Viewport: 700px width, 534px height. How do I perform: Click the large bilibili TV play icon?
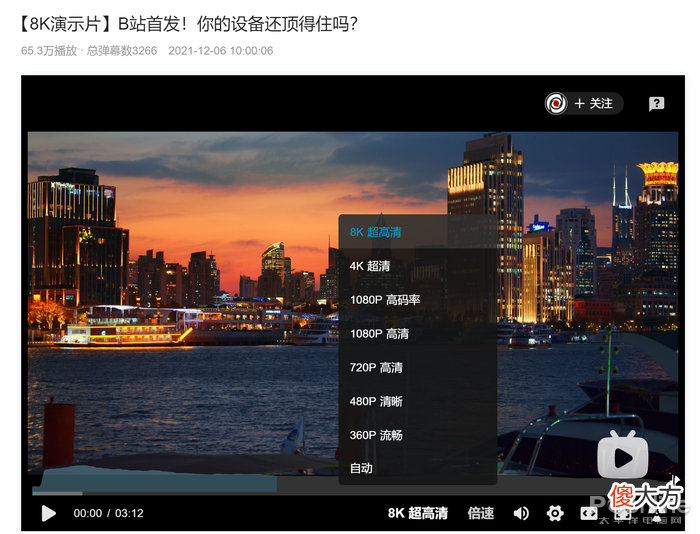click(623, 455)
